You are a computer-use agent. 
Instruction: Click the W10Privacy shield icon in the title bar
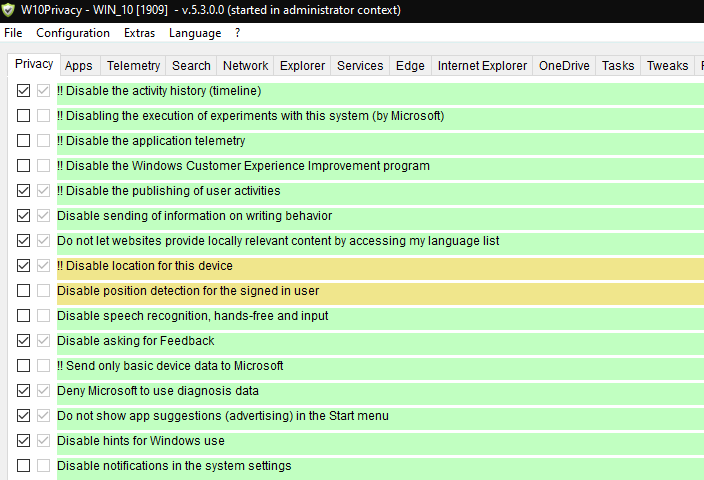[8, 10]
